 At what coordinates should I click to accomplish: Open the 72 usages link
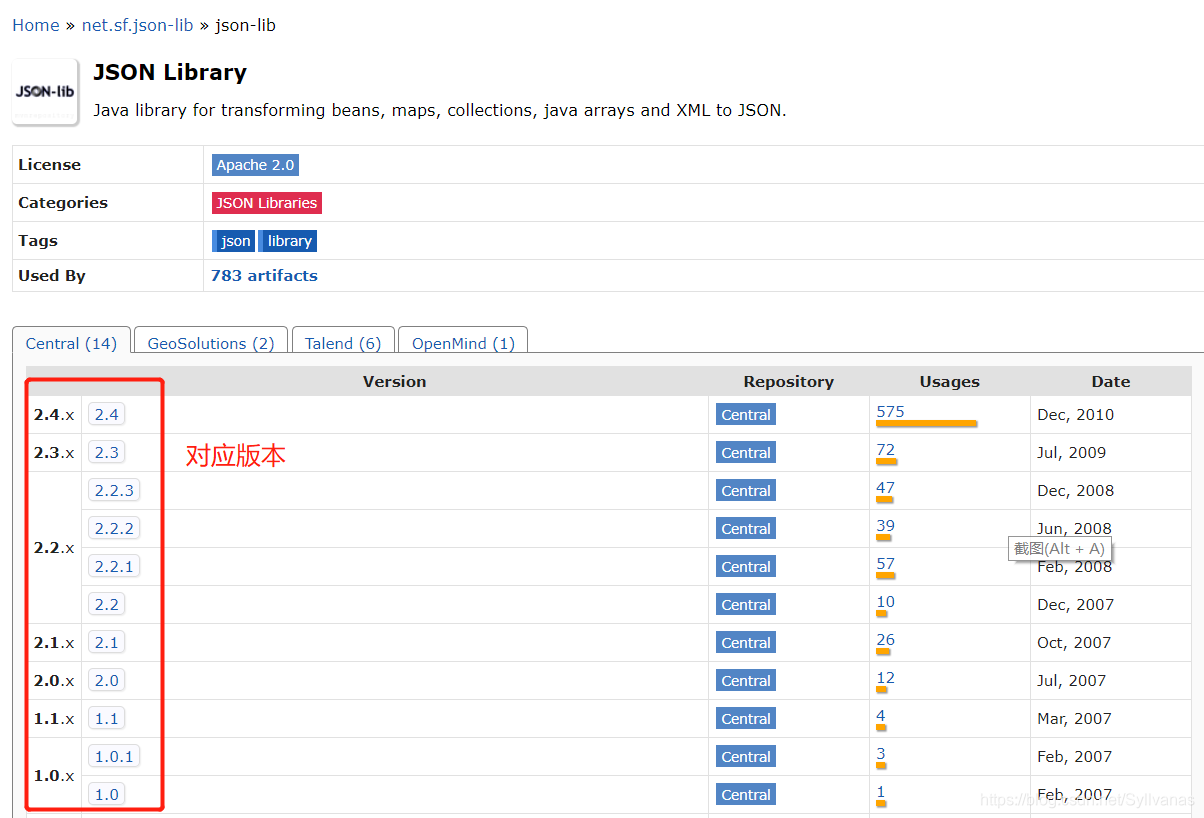click(x=885, y=449)
